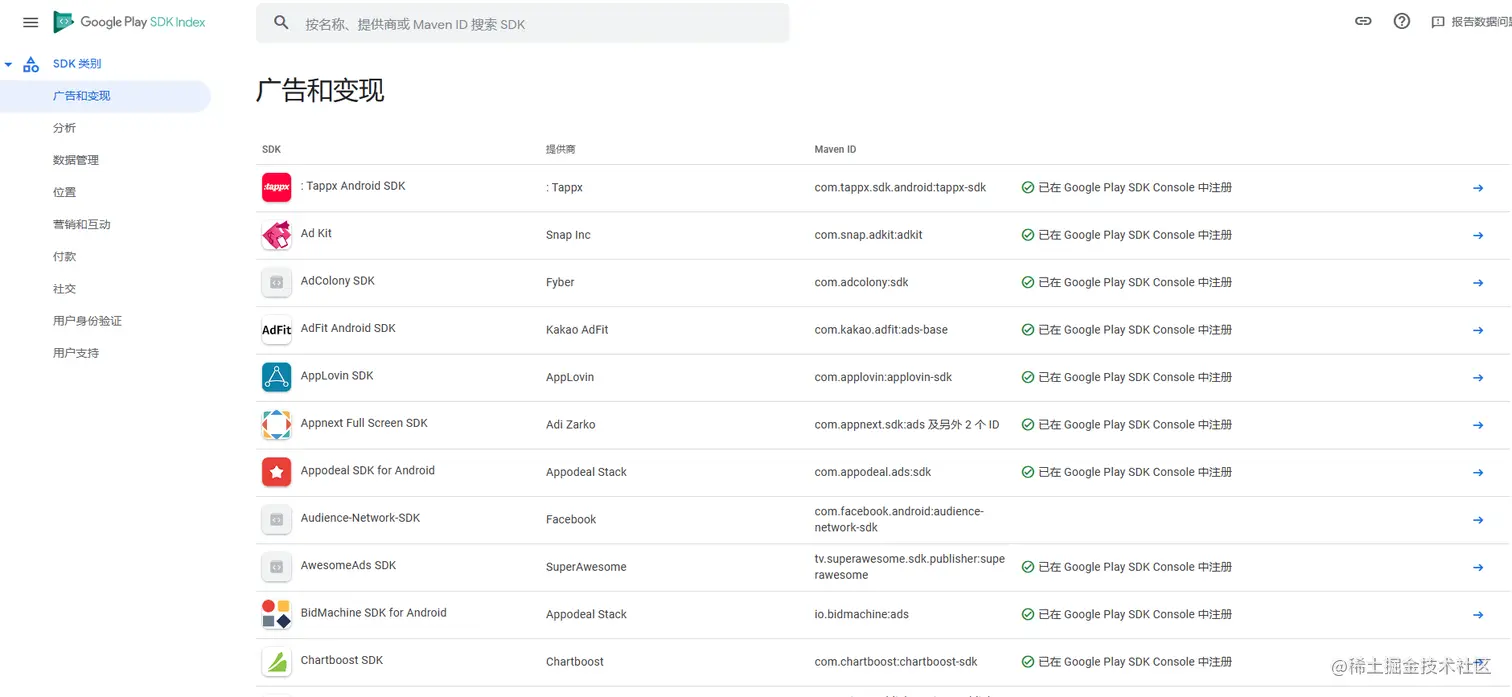
Task: Open the Appodeal SDK row arrow
Action: pyautogui.click(x=1478, y=473)
